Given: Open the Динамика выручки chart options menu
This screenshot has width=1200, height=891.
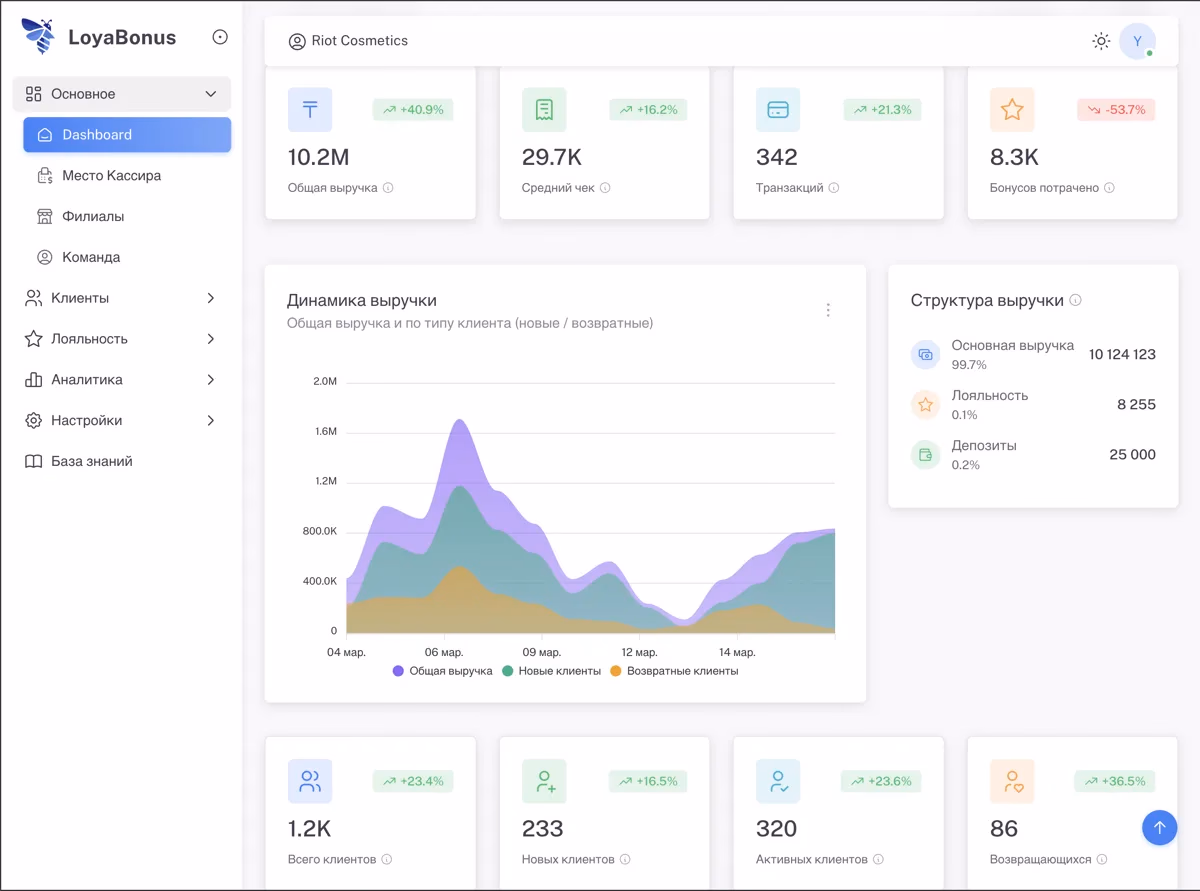Looking at the screenshot, I should point(828,310).
